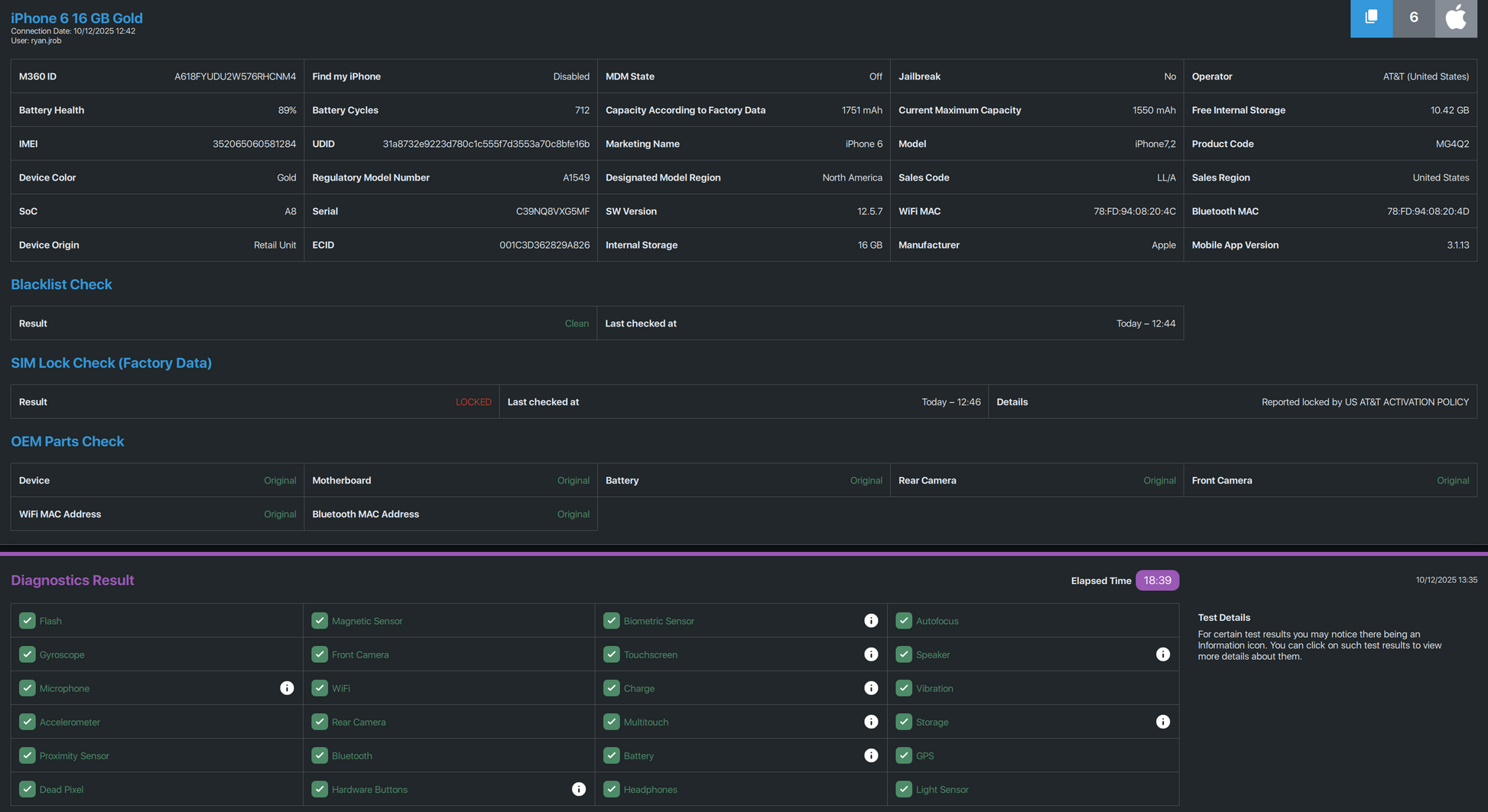Select the Diagnostics Result heading
Image resolution: width=1488 pixels, height=812 pixels.
73,580
